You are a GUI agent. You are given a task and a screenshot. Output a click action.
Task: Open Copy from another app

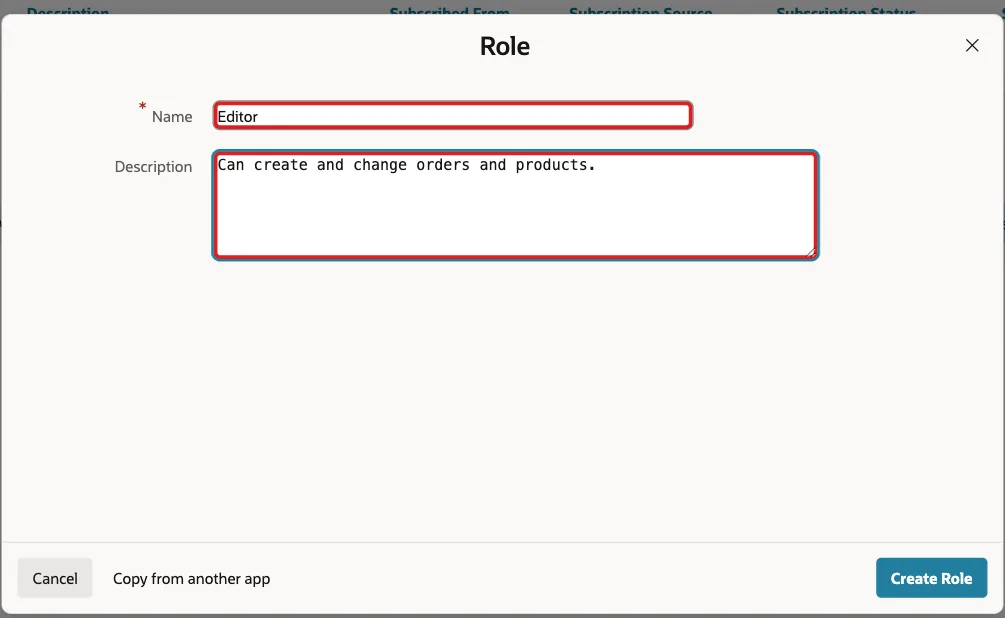192,578
